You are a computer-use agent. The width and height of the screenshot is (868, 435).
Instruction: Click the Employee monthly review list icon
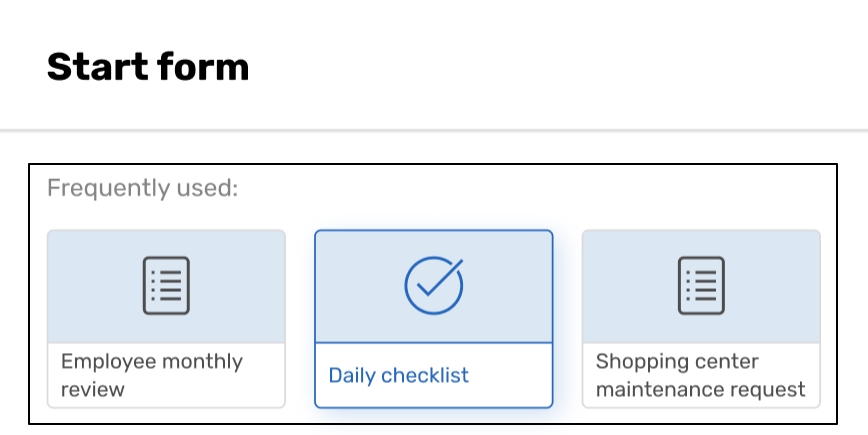[x=166, y=286]
